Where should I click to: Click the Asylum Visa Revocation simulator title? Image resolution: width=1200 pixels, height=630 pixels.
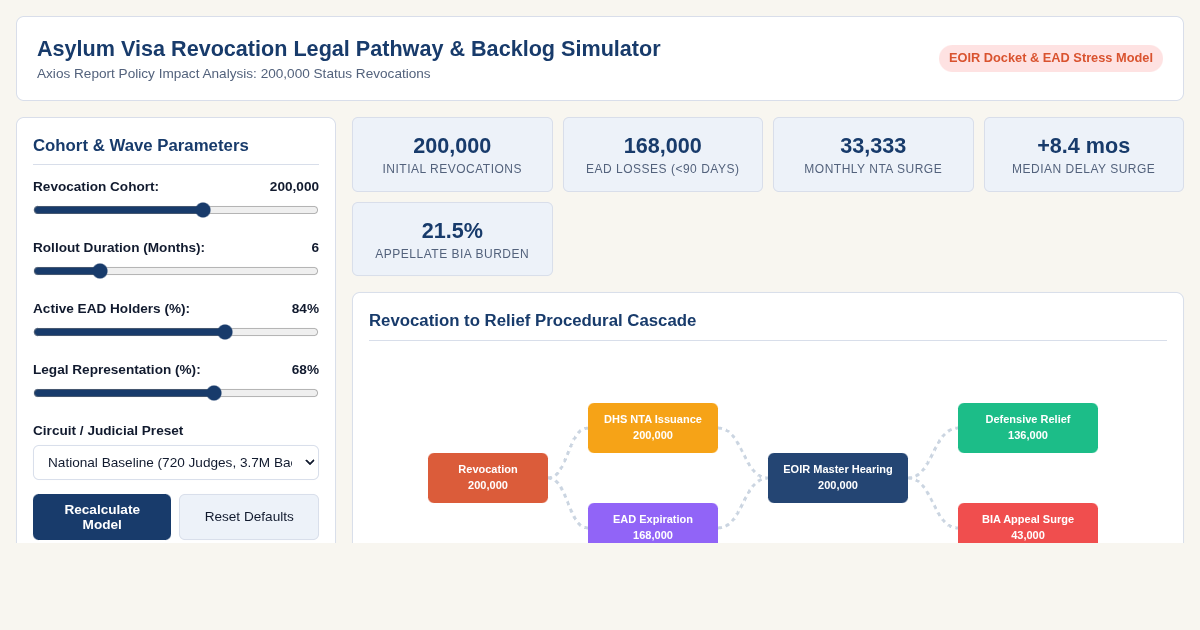(349, 49)
